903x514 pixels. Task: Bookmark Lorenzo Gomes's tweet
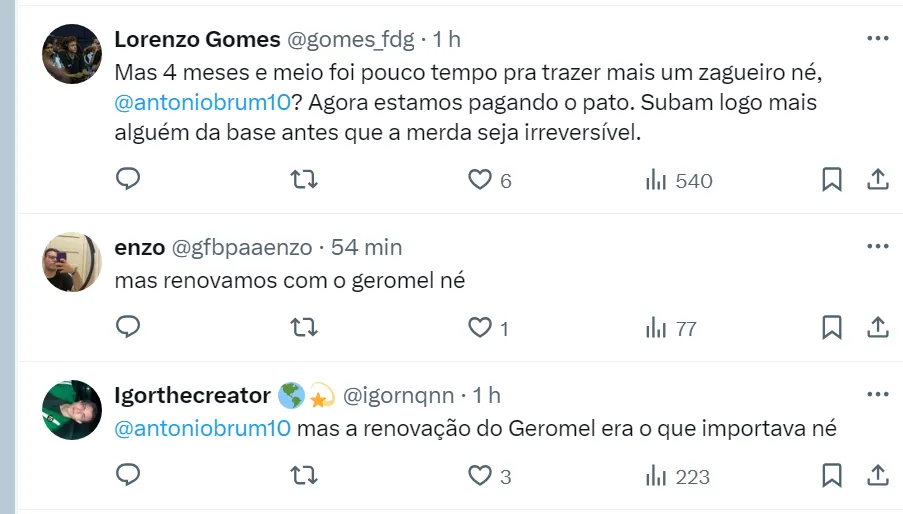[x=831, y=180]
